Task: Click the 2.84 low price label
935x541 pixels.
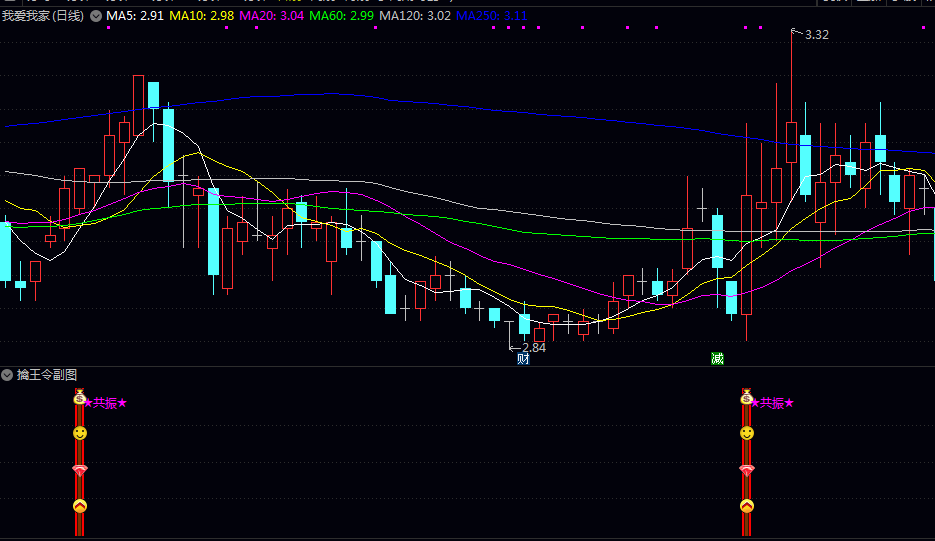Action: (534, 348)
